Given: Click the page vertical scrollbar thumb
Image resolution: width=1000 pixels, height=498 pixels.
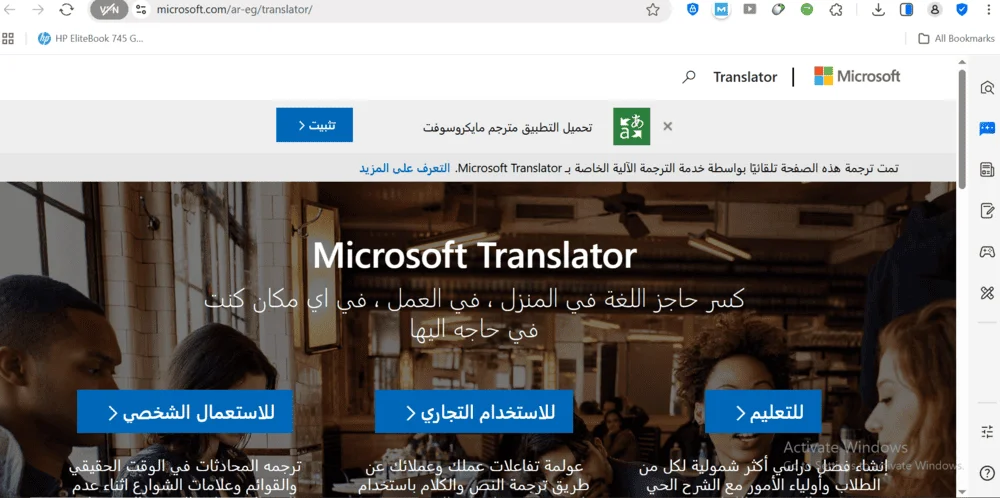Looking at the screenshot, I should pos(962,128).
